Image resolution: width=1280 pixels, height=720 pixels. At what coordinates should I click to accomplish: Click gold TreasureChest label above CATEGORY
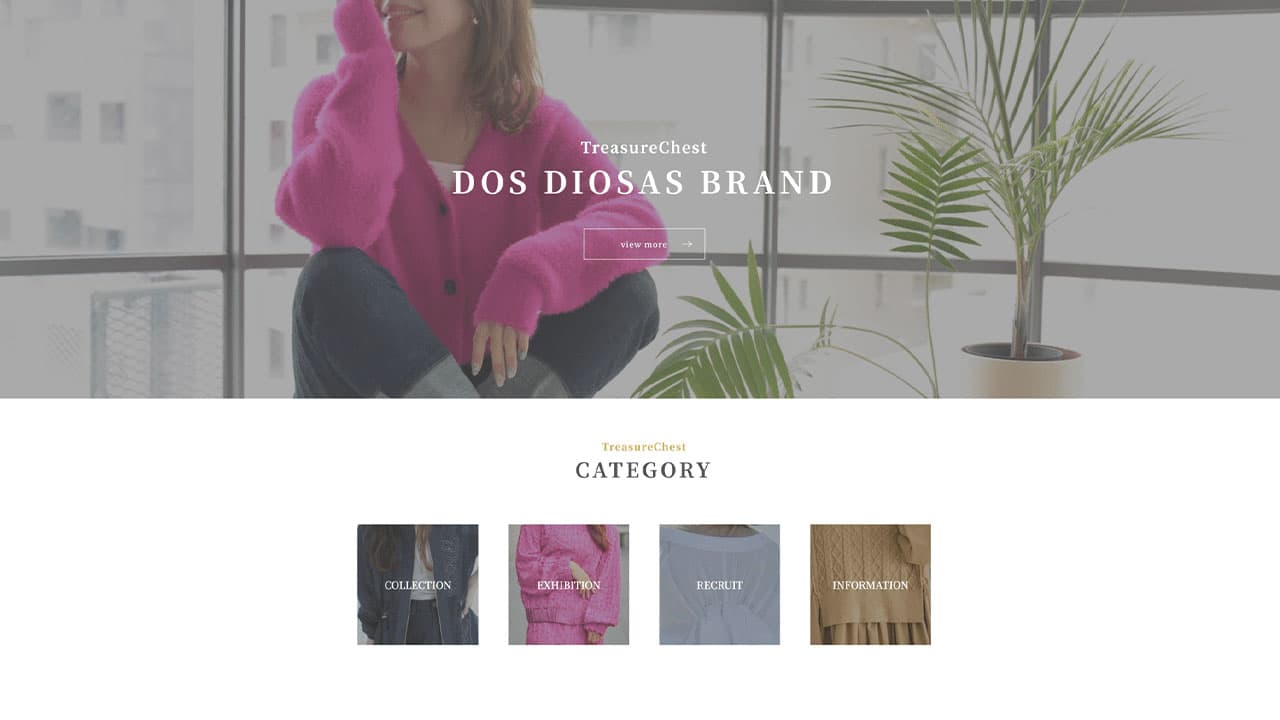click(644, 447)
